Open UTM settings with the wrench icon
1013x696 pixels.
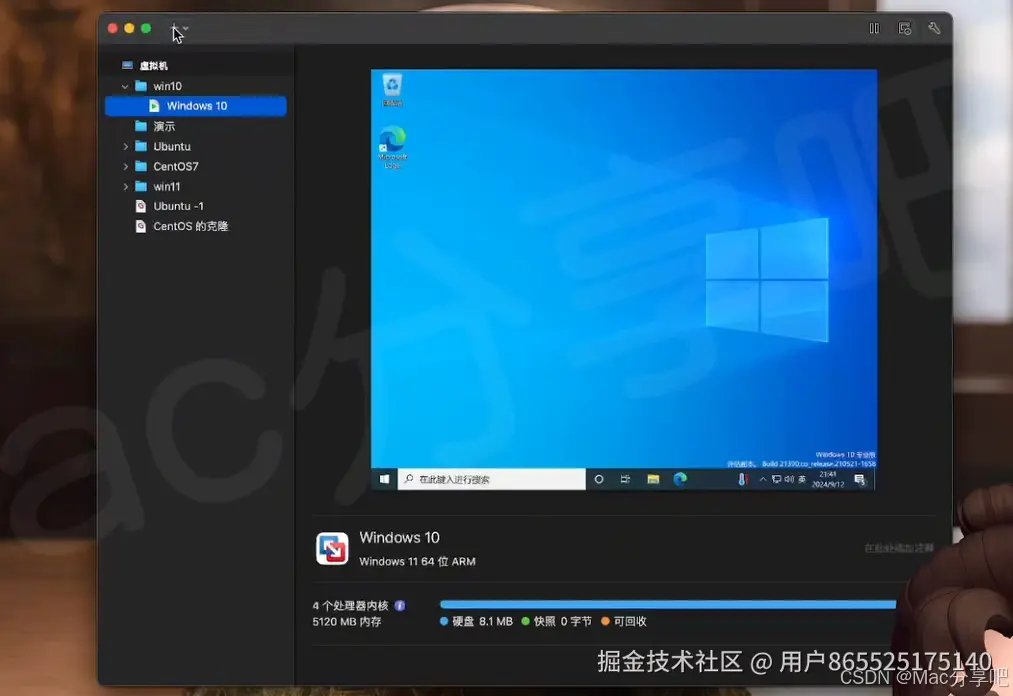tap(934, 28)
